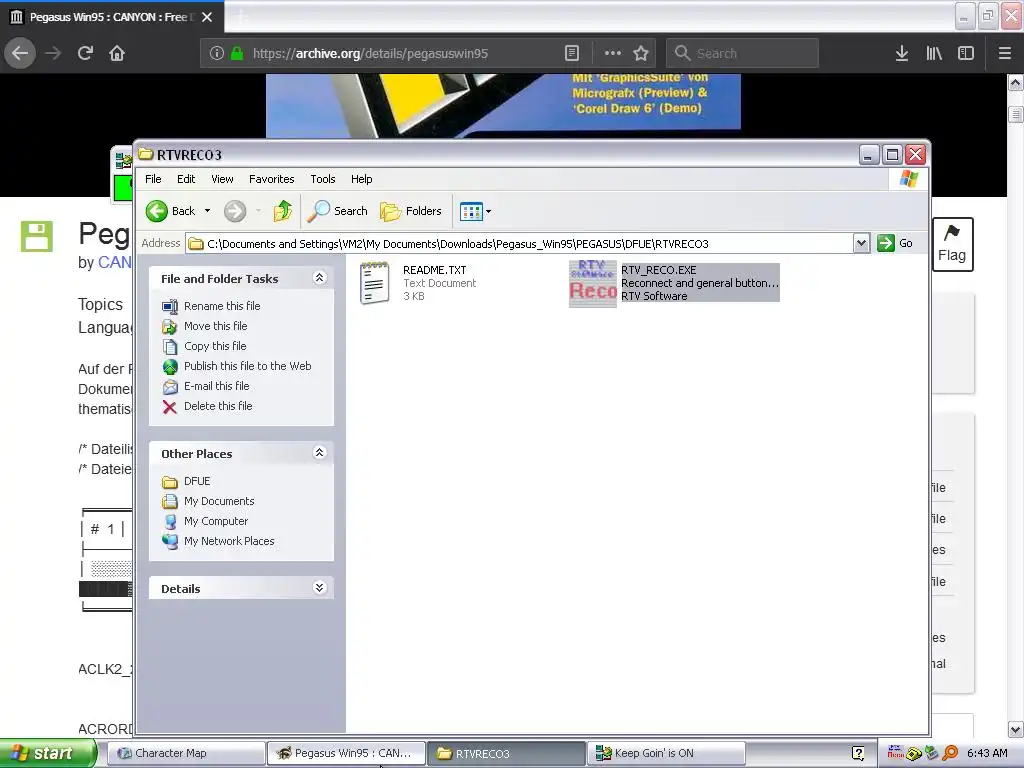Close the Pegasus Win95 browser tab

[207, 17]
